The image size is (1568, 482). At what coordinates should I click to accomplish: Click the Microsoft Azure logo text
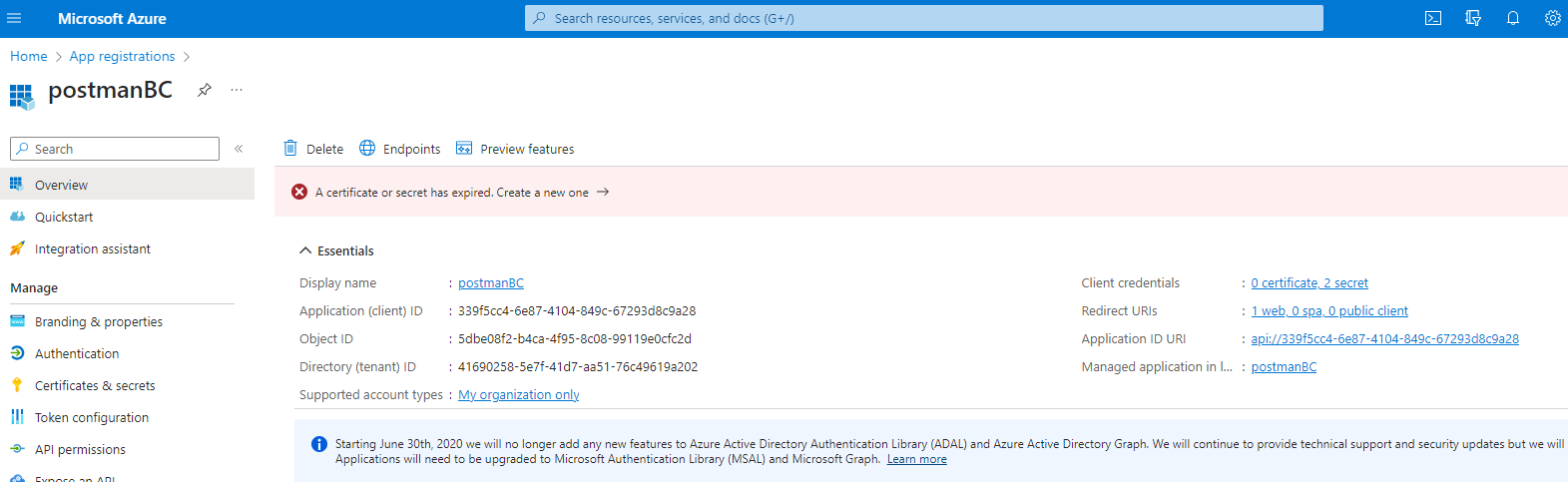(112, 18)
